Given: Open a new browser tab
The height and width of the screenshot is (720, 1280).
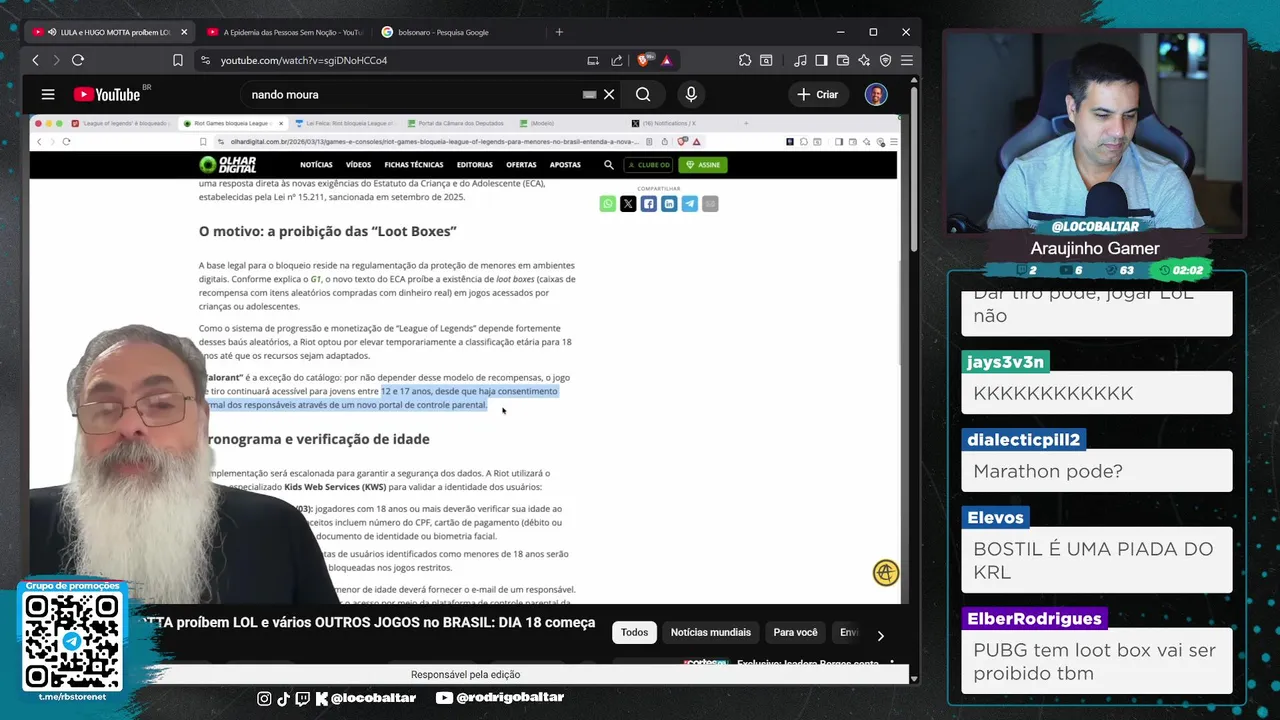Looking at the screenshot, I should coord(559,32).
